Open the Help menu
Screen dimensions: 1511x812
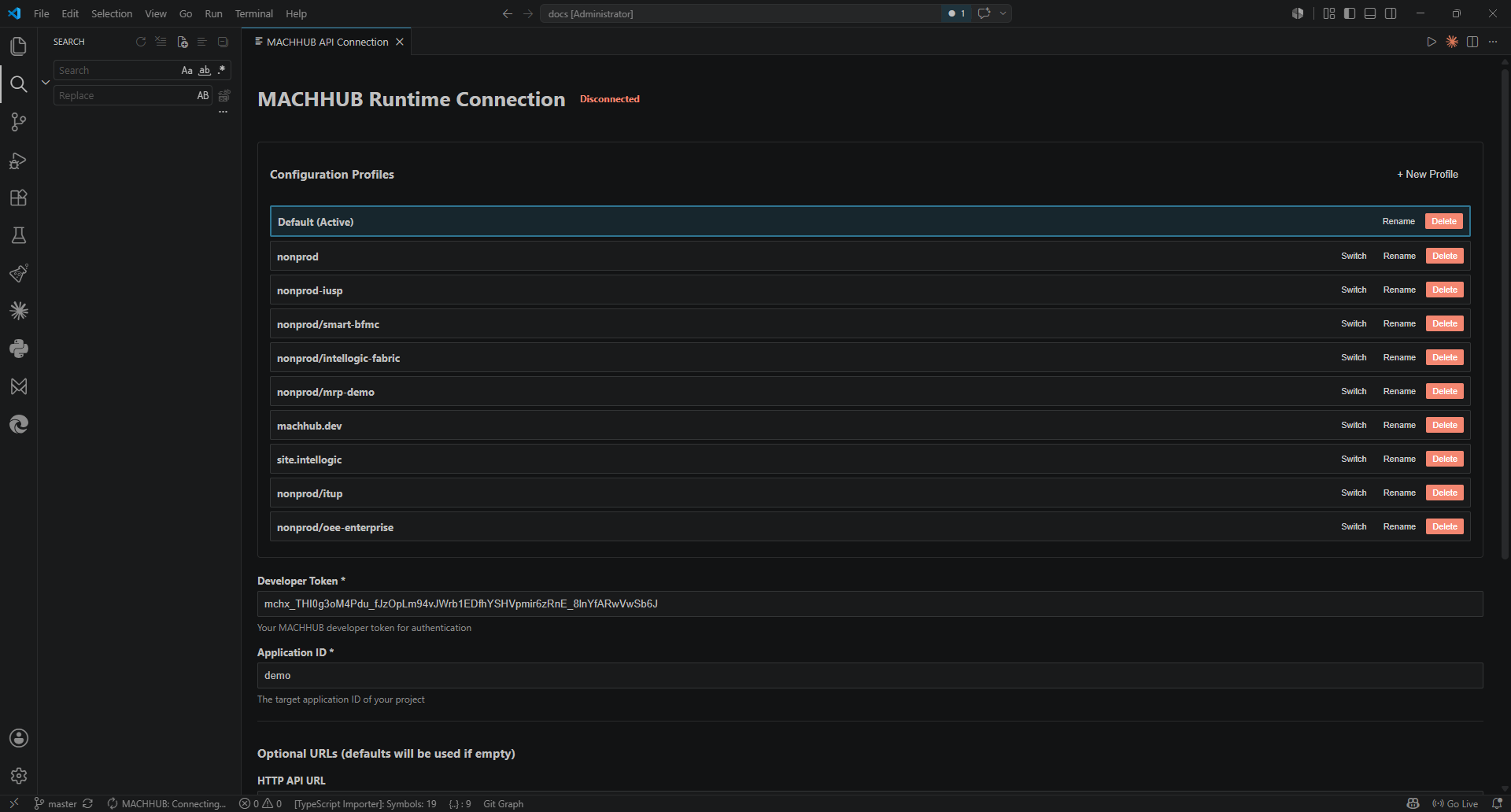296,13
